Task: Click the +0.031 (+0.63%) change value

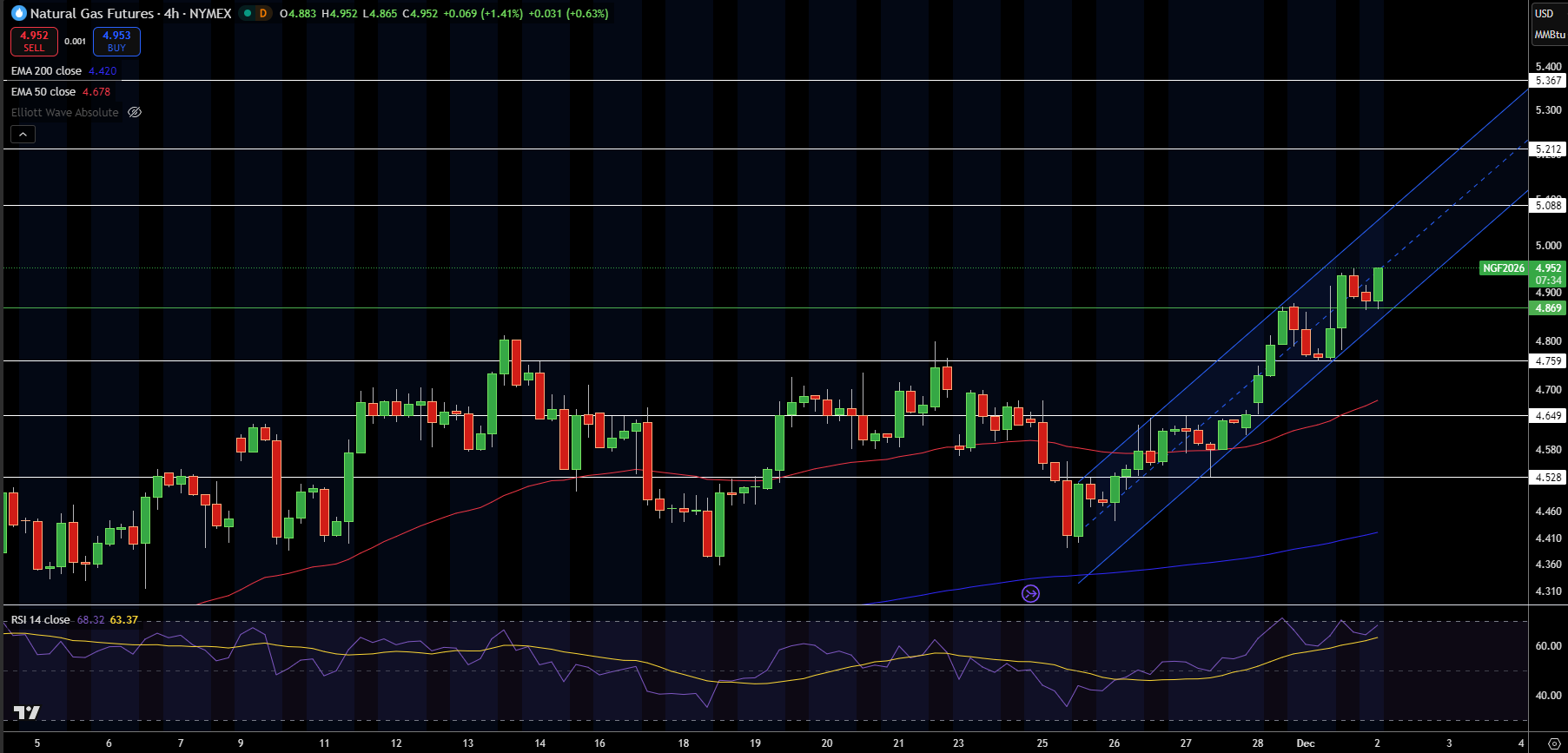Action: (x=568, y=13)
